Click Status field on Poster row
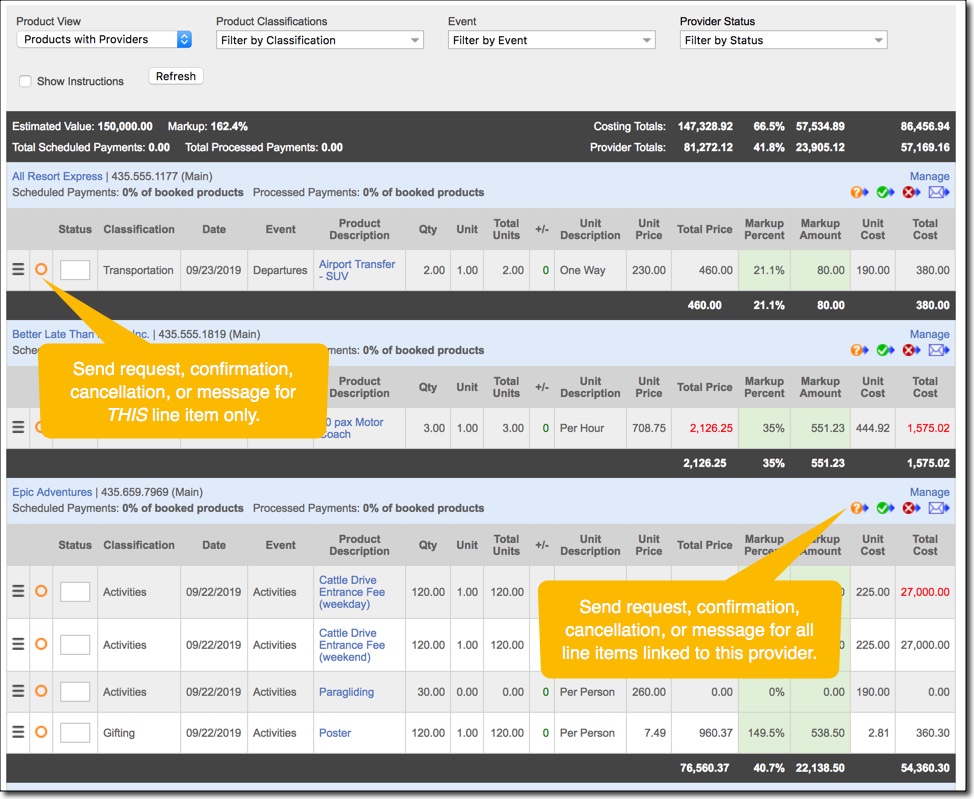 click(75, 733)
